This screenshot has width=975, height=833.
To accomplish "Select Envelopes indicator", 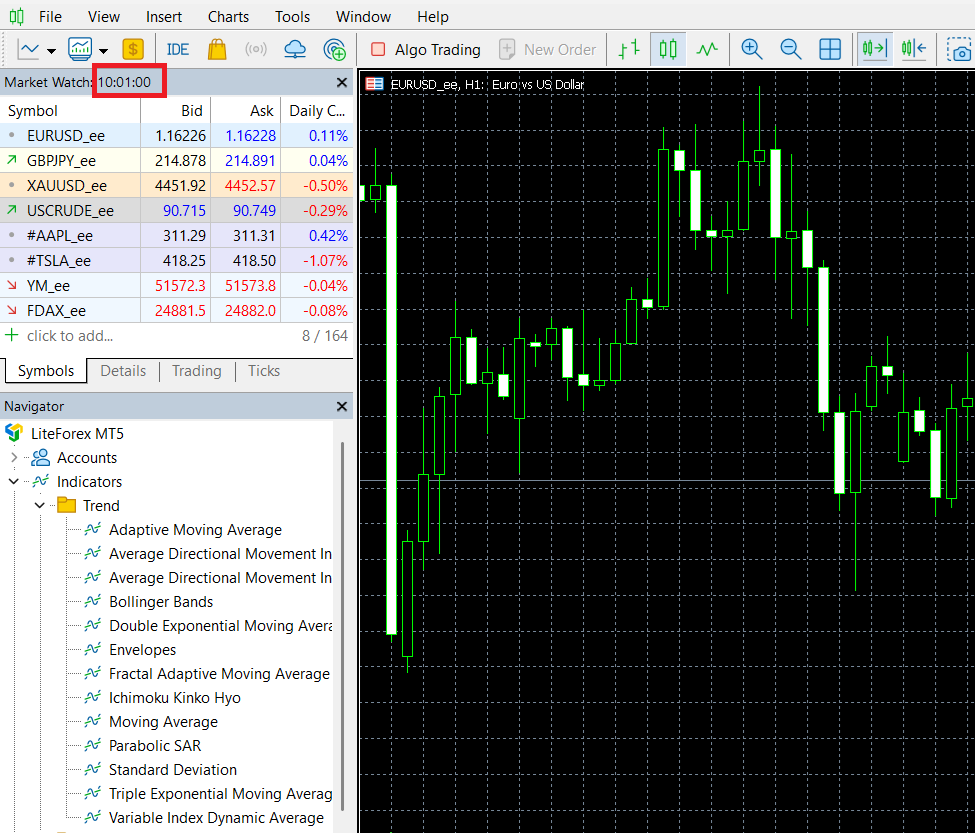I will (x=142, y=650).
